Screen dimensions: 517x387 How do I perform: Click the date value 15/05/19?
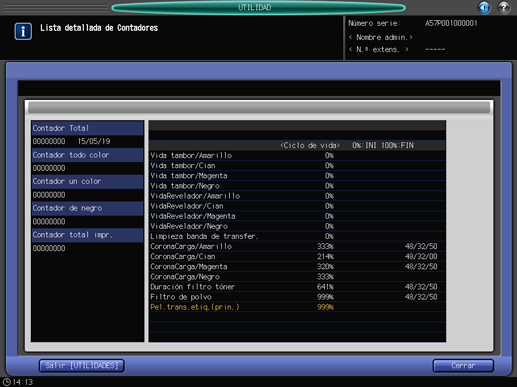[94, 141]
